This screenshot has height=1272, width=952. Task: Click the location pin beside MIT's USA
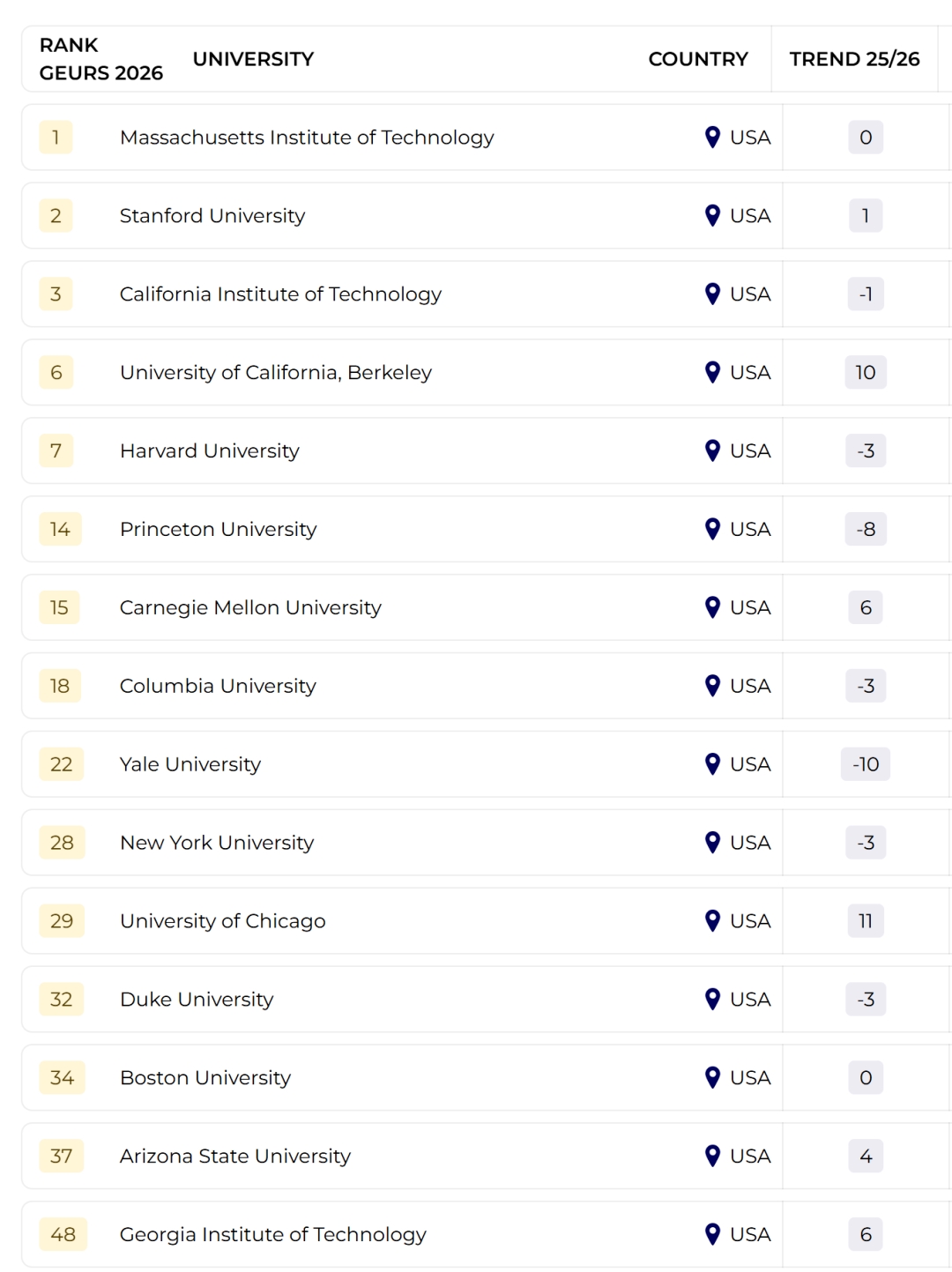(x=713, y=138)
